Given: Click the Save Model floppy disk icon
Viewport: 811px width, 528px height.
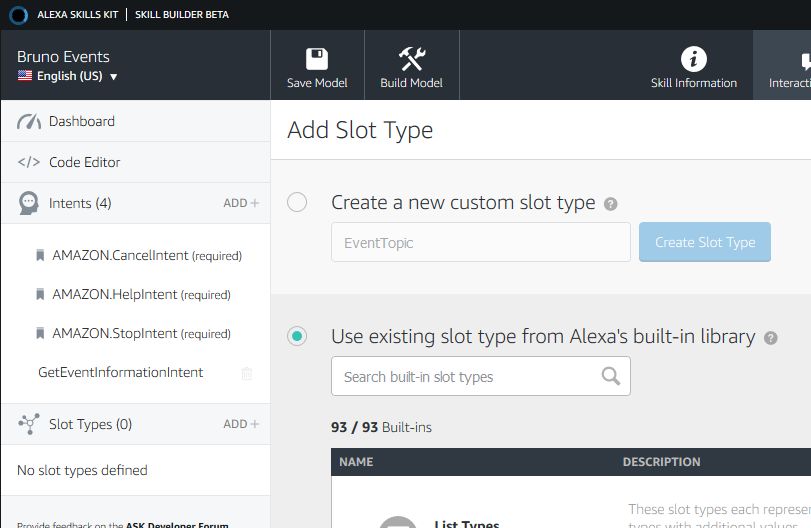Looking at the screenshot, I should coord(317,59).
